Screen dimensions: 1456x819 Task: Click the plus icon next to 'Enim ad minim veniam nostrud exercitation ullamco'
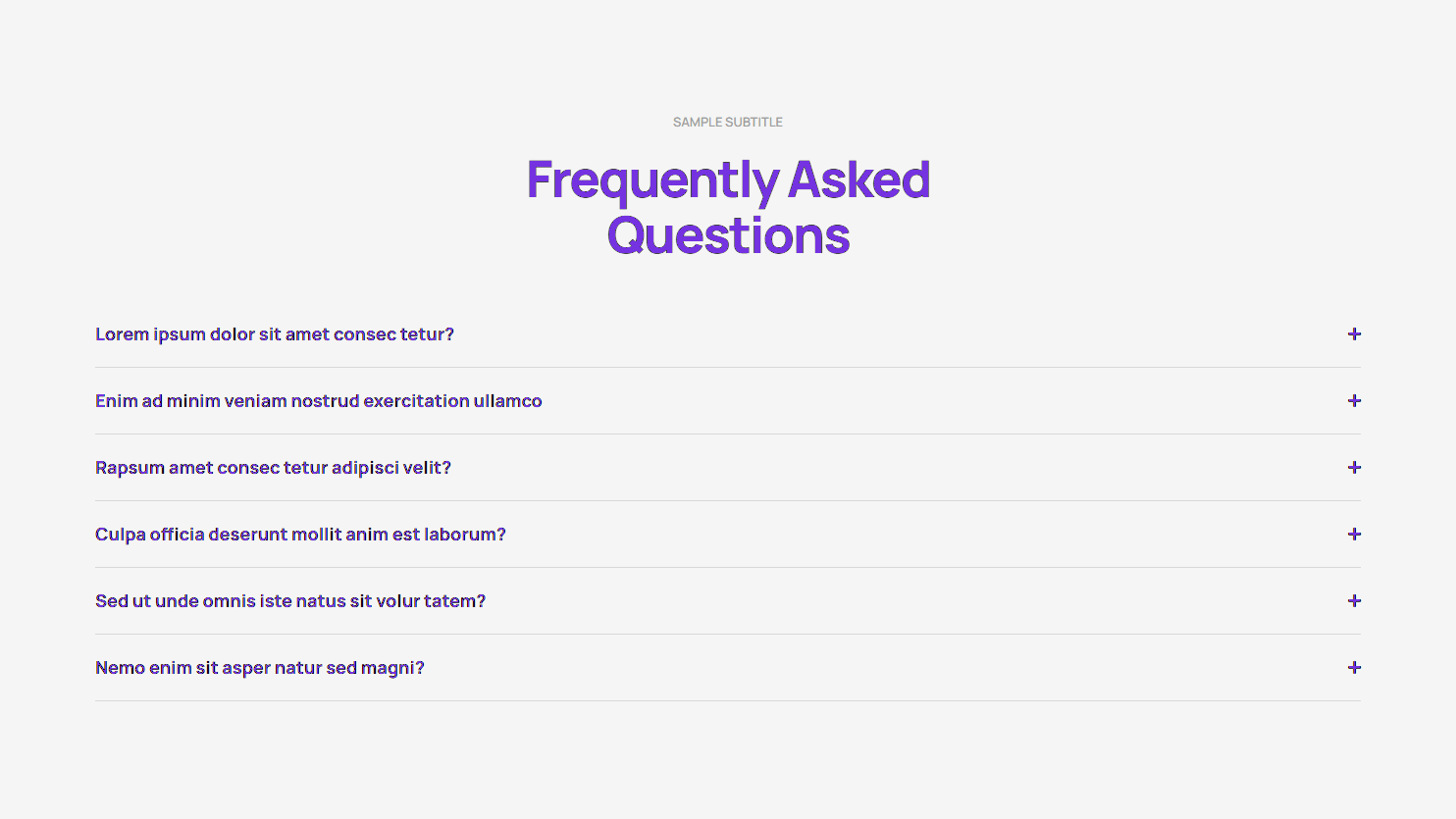(1354, 400)
